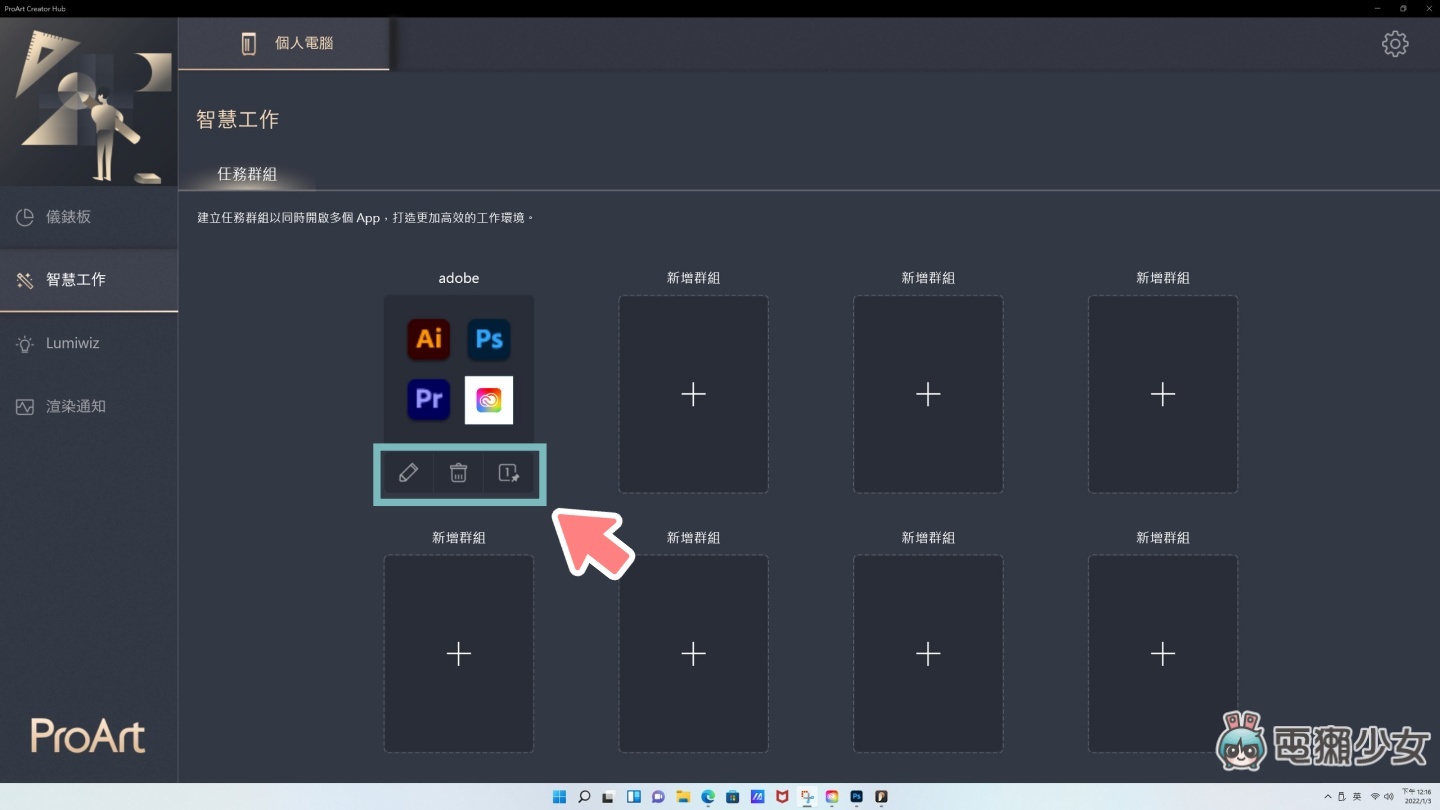1440x810 pixels.
Task: Click the pin-to-desktop icon for adobe group
Action: coord(508,472)
